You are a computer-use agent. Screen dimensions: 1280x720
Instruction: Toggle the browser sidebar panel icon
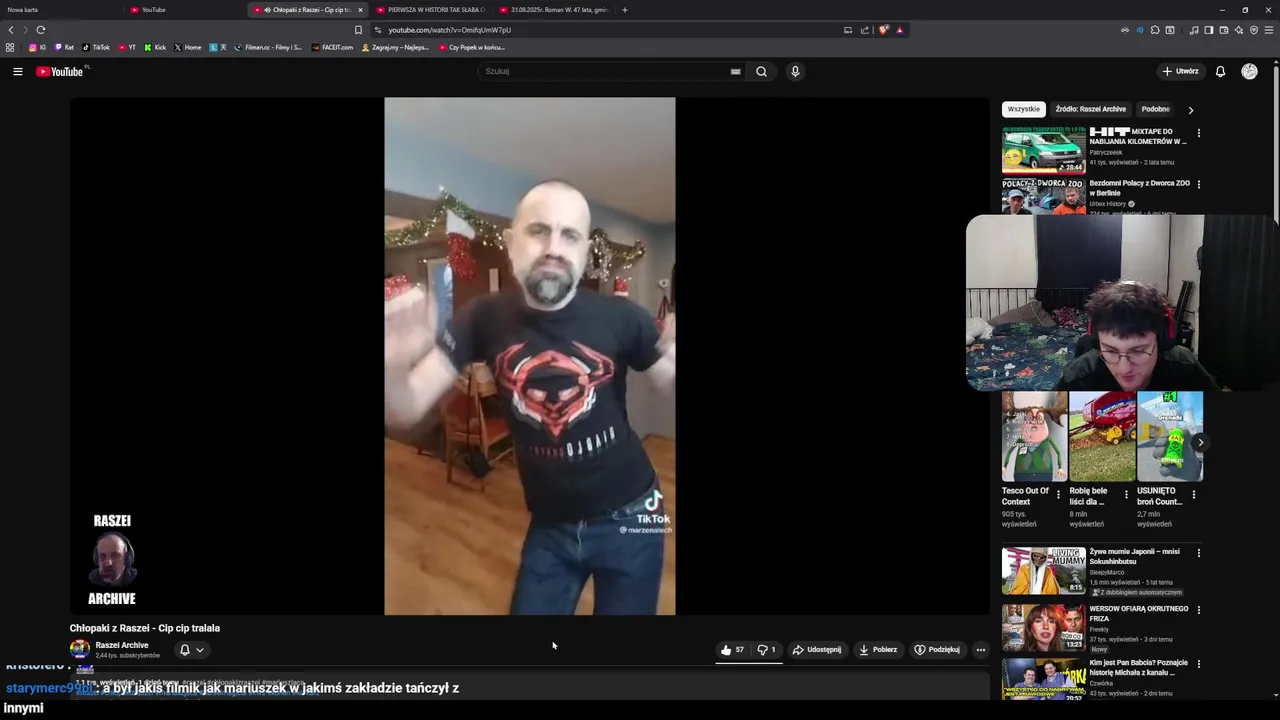(x=1209, y=30)
